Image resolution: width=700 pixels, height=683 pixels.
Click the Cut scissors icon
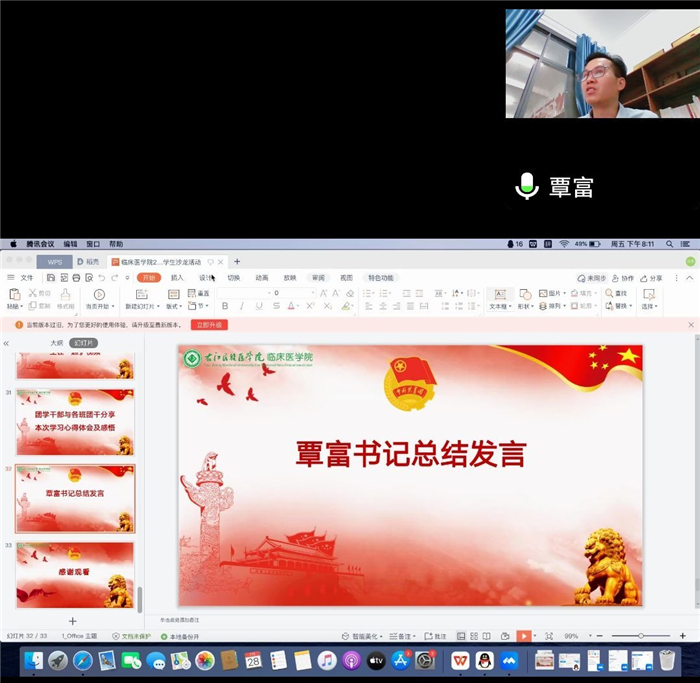tap(33, 293)
